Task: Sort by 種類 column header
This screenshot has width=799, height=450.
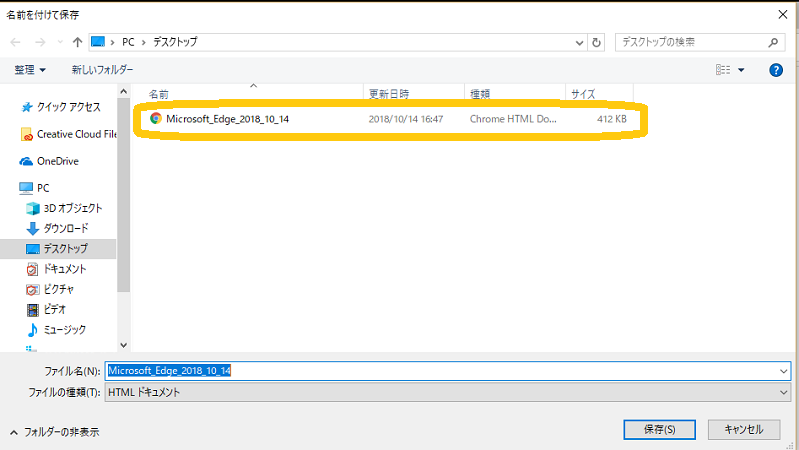Action: tap(480, 94)
